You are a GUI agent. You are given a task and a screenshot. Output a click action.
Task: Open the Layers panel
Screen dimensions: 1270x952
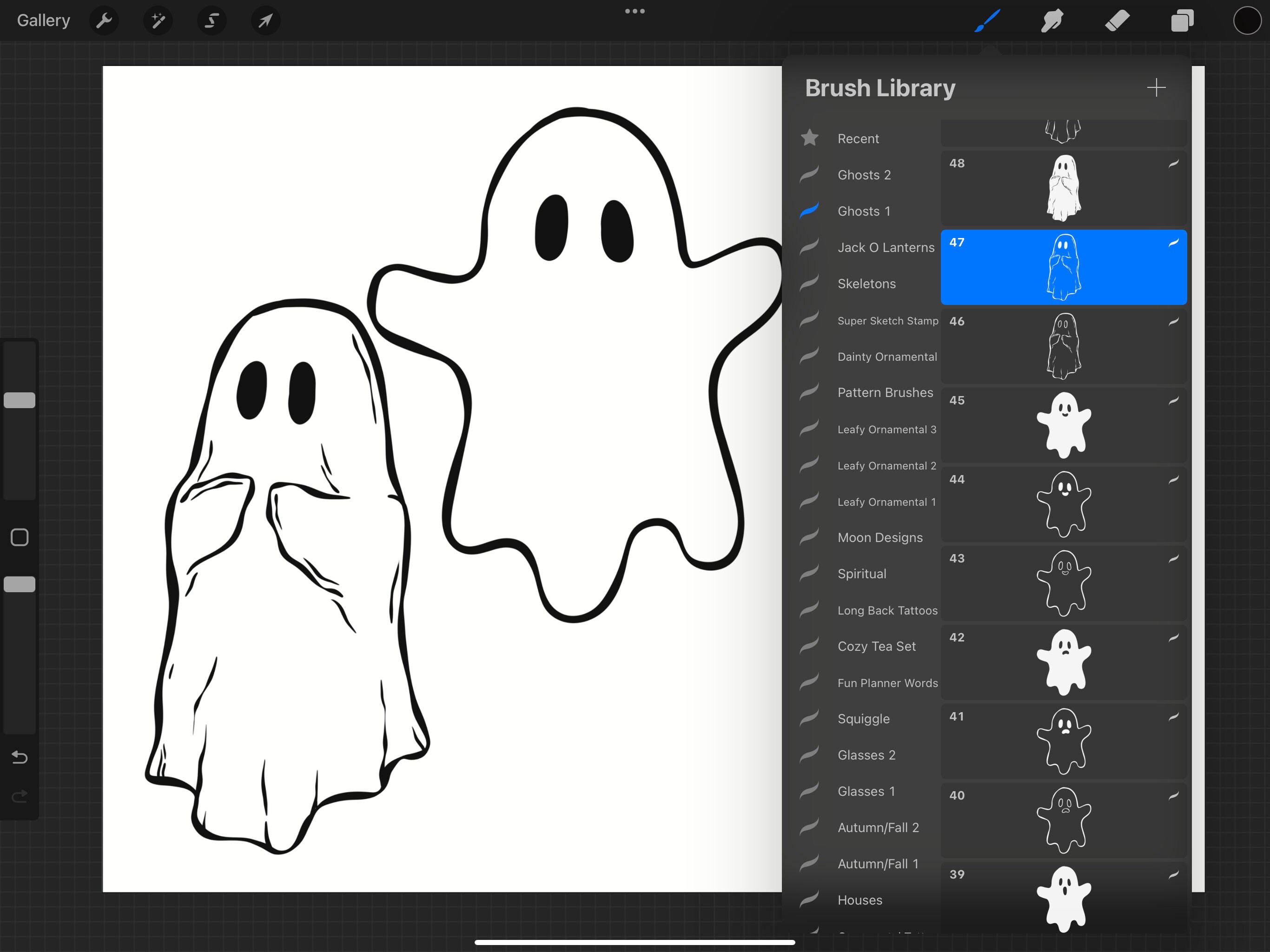(1182, 20)
